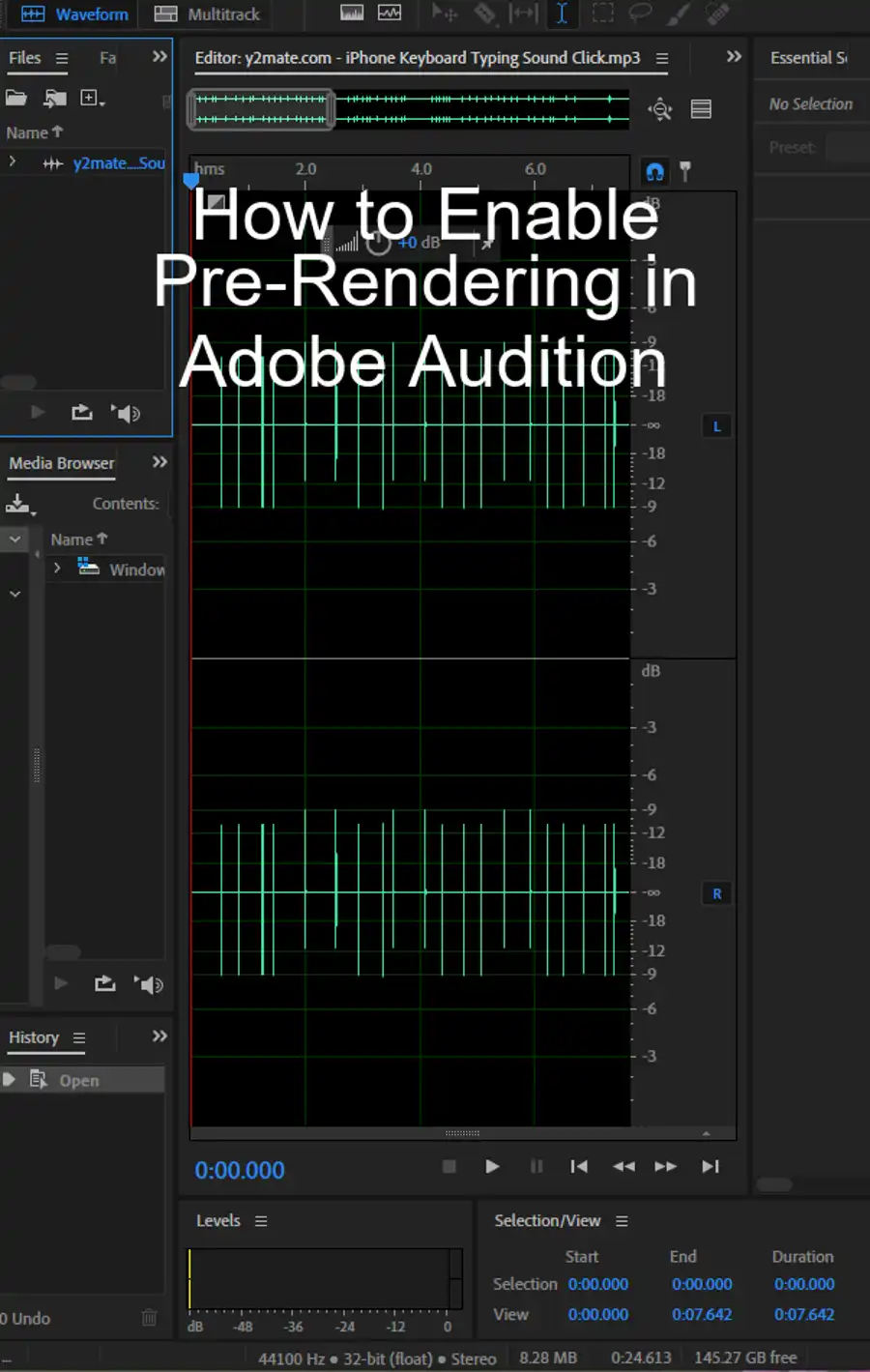
Task: Select the Slip tool
Action: [523, 14]
